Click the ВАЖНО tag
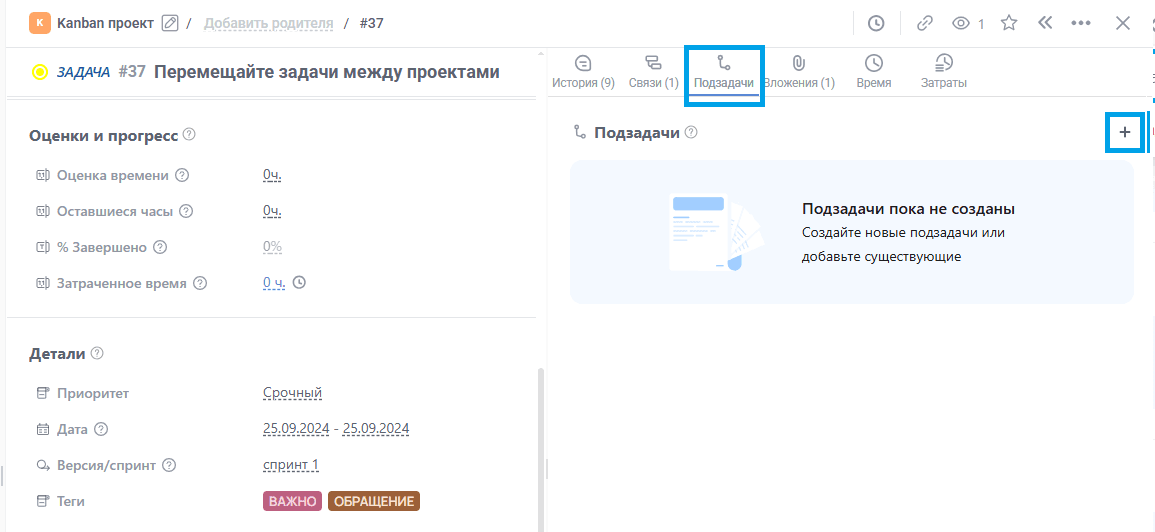Screen dimensions: 1155x532 pos(292,501)
